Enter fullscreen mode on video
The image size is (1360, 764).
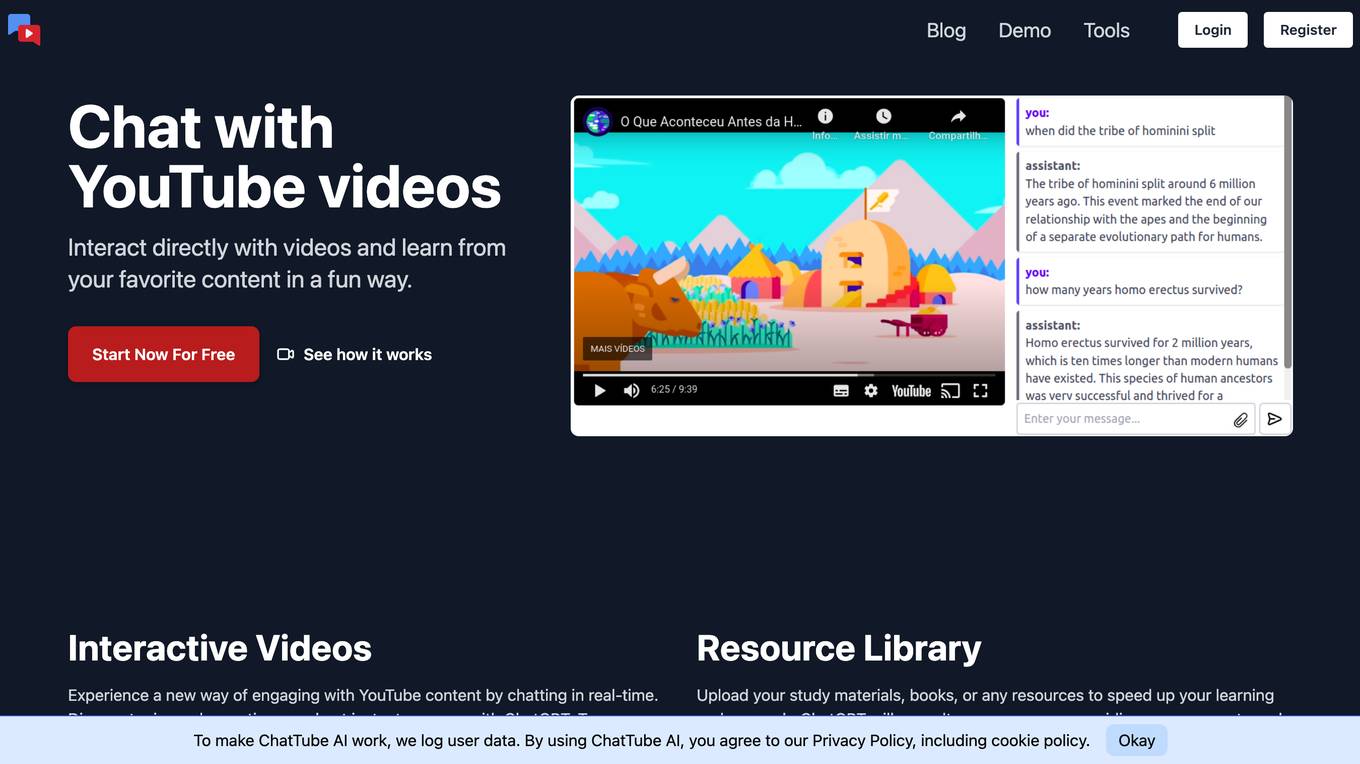(x=981, y=391)
